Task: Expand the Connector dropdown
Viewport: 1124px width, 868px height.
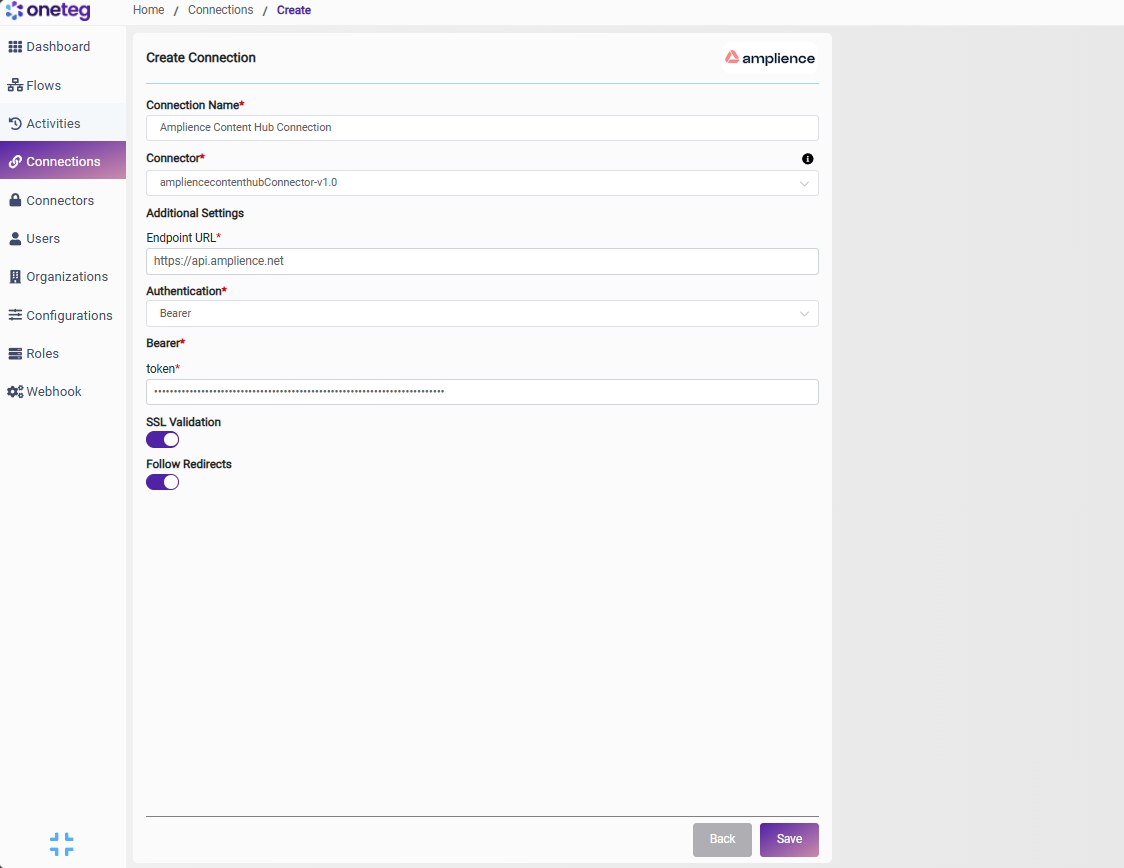Action: coord(482,183)
